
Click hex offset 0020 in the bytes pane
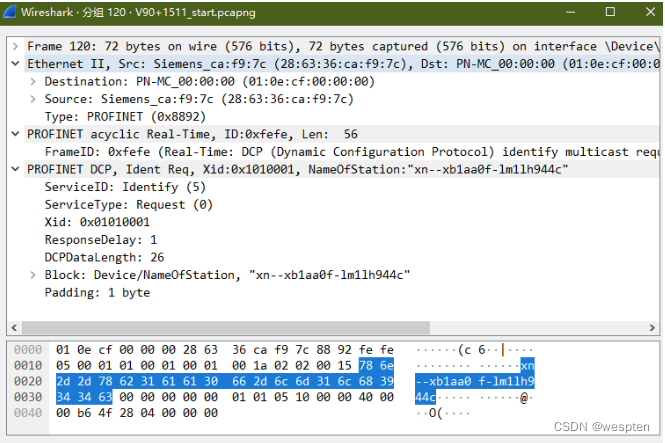28,381
